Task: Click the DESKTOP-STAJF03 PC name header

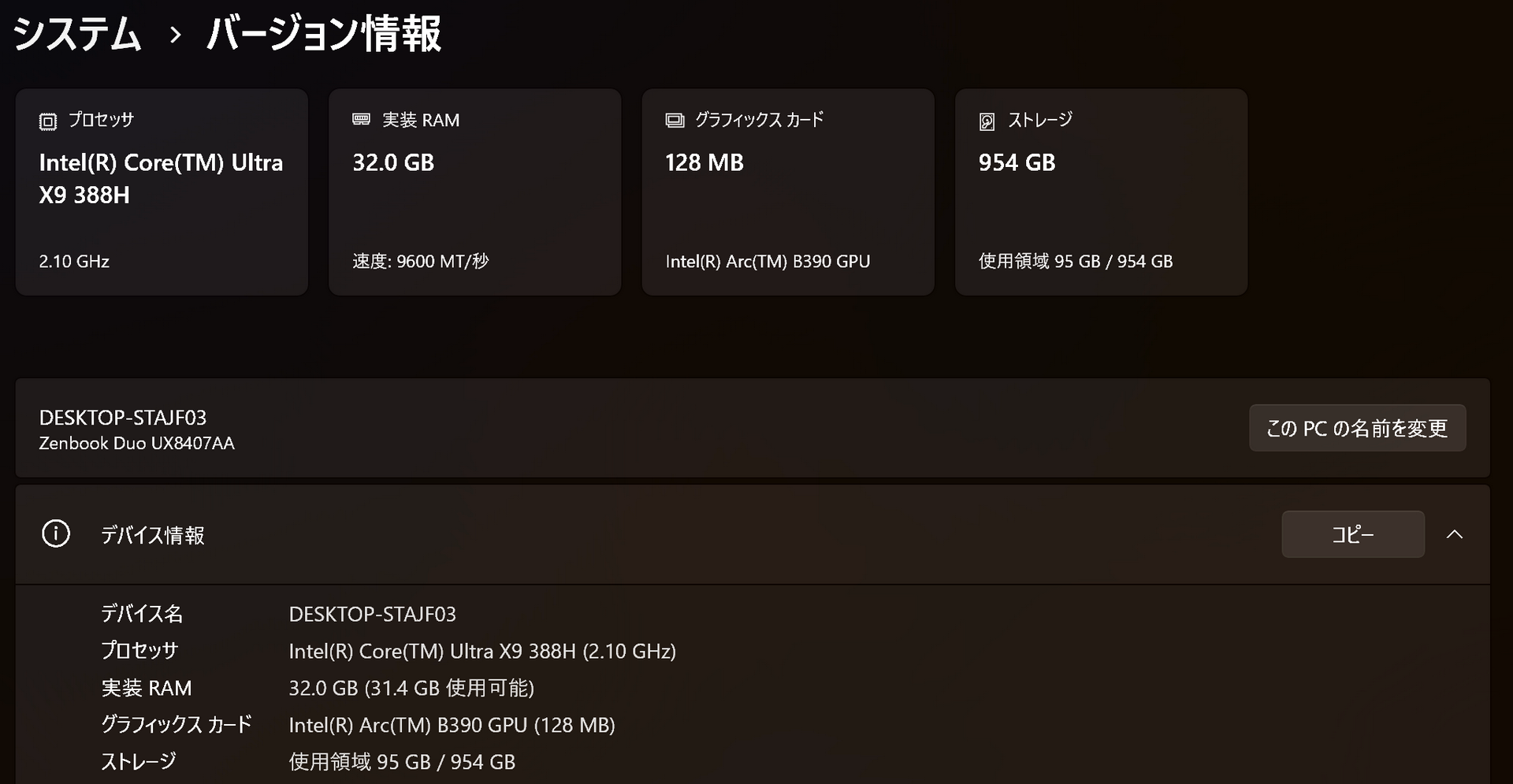Action: click(123, 418)
